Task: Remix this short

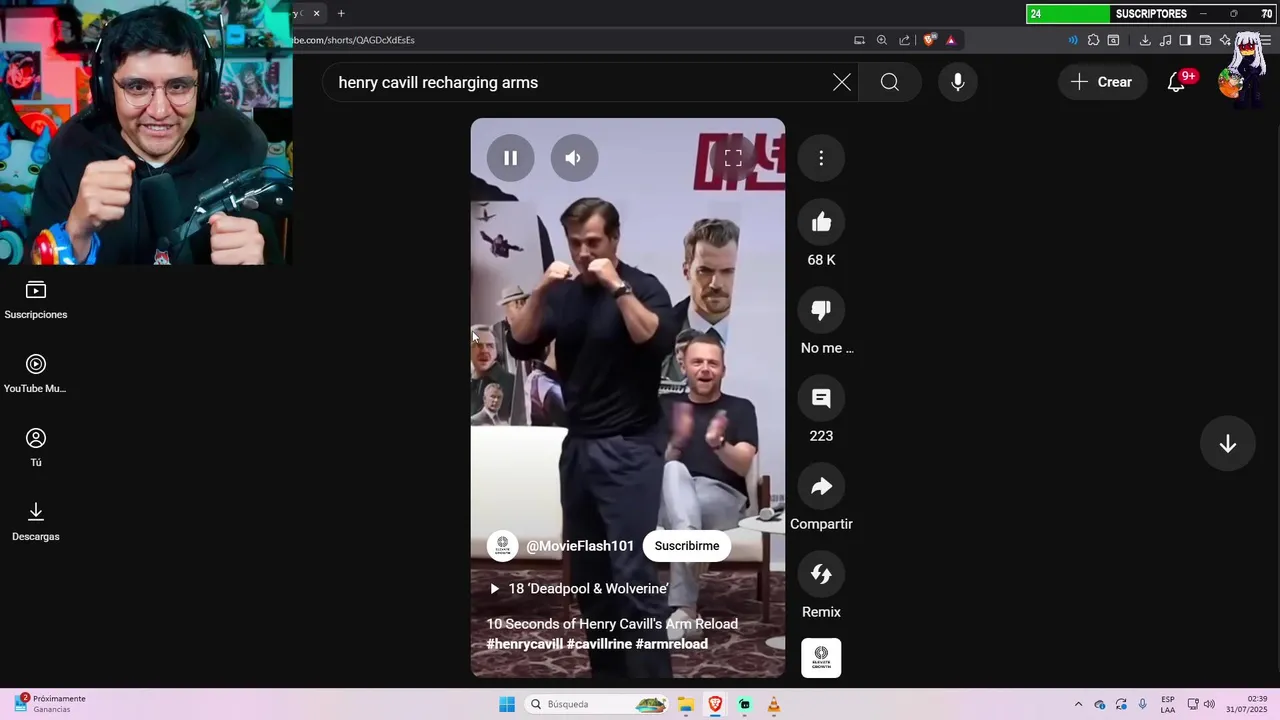Action: [x=821, y=574]
